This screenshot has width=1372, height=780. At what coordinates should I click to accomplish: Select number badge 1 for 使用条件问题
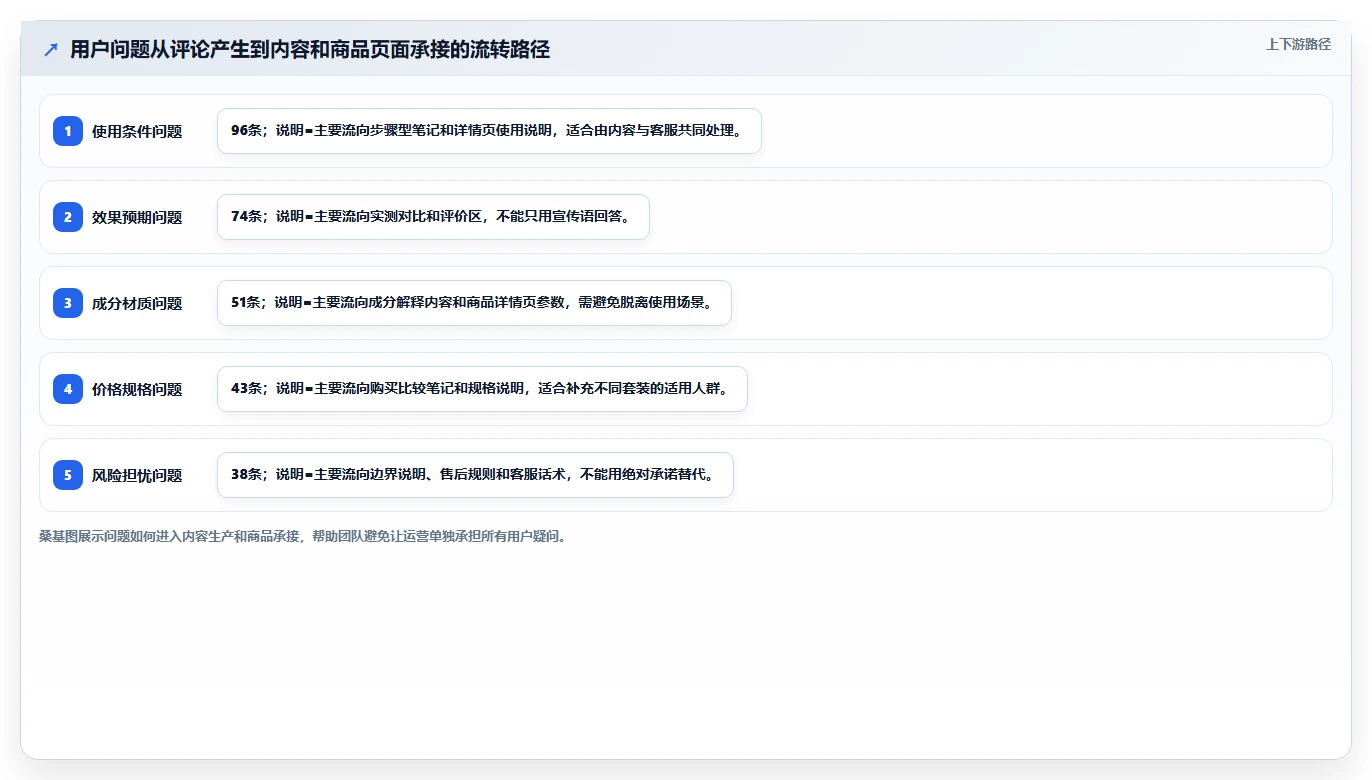click(68, 131)
